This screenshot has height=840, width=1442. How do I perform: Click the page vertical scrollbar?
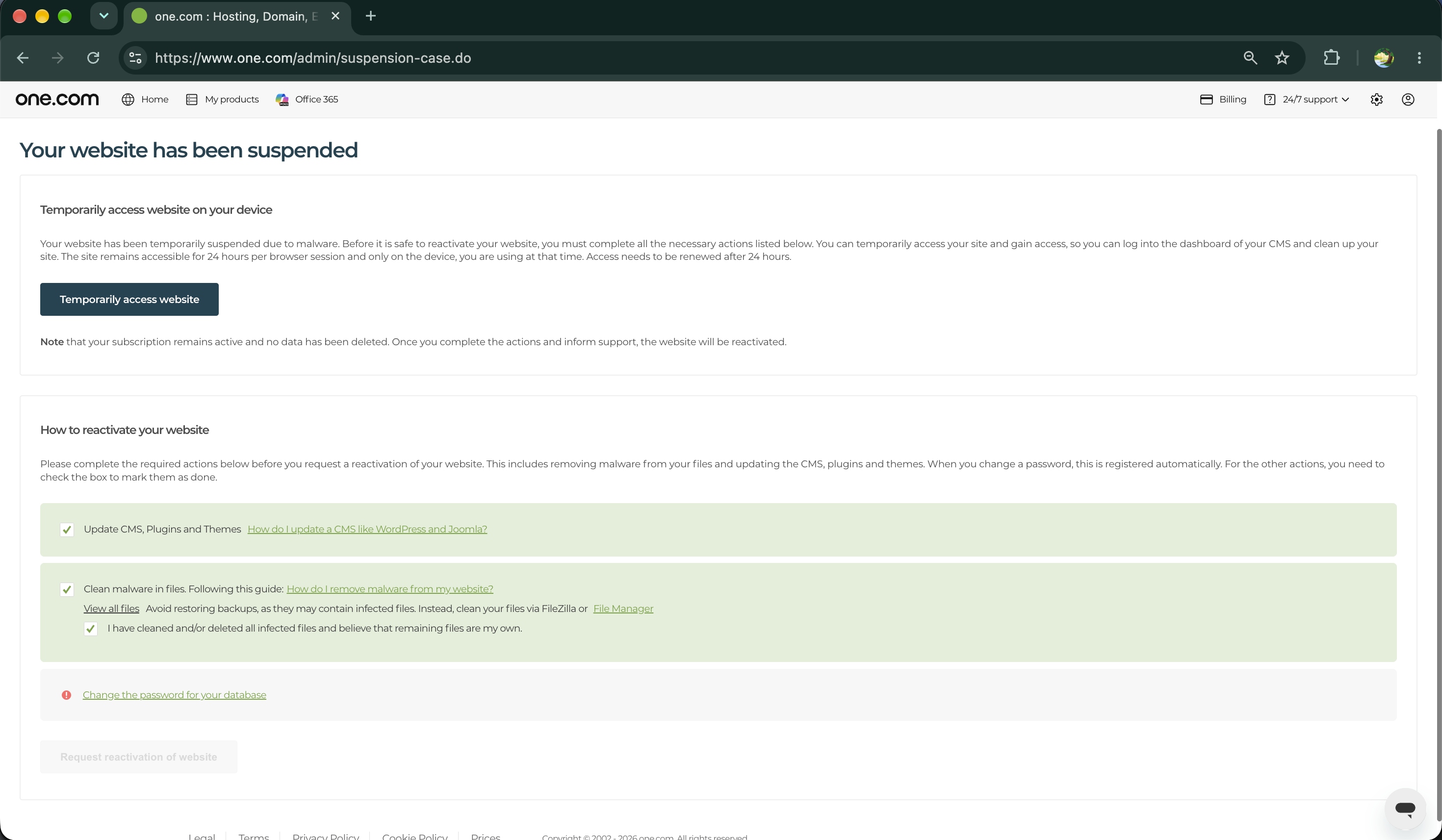(x=1439, y=475)
